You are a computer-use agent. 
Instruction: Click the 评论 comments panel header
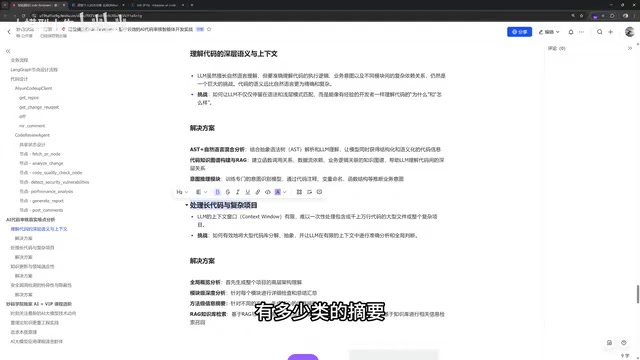[556, 48]
